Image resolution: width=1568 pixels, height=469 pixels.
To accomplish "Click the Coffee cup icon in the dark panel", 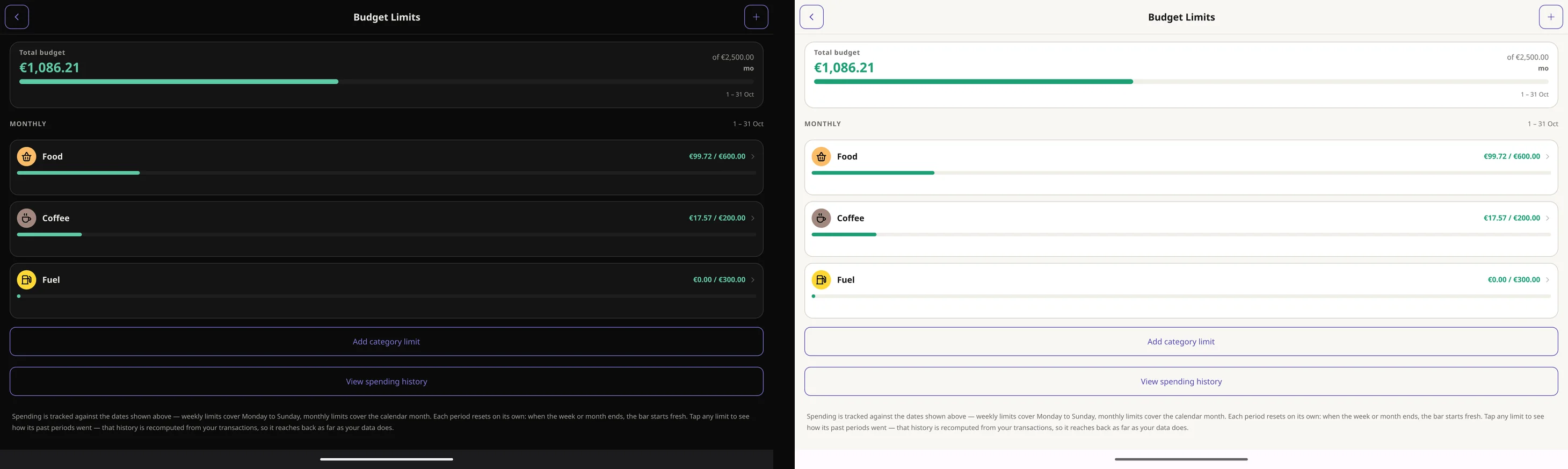I will click(27, 218).
